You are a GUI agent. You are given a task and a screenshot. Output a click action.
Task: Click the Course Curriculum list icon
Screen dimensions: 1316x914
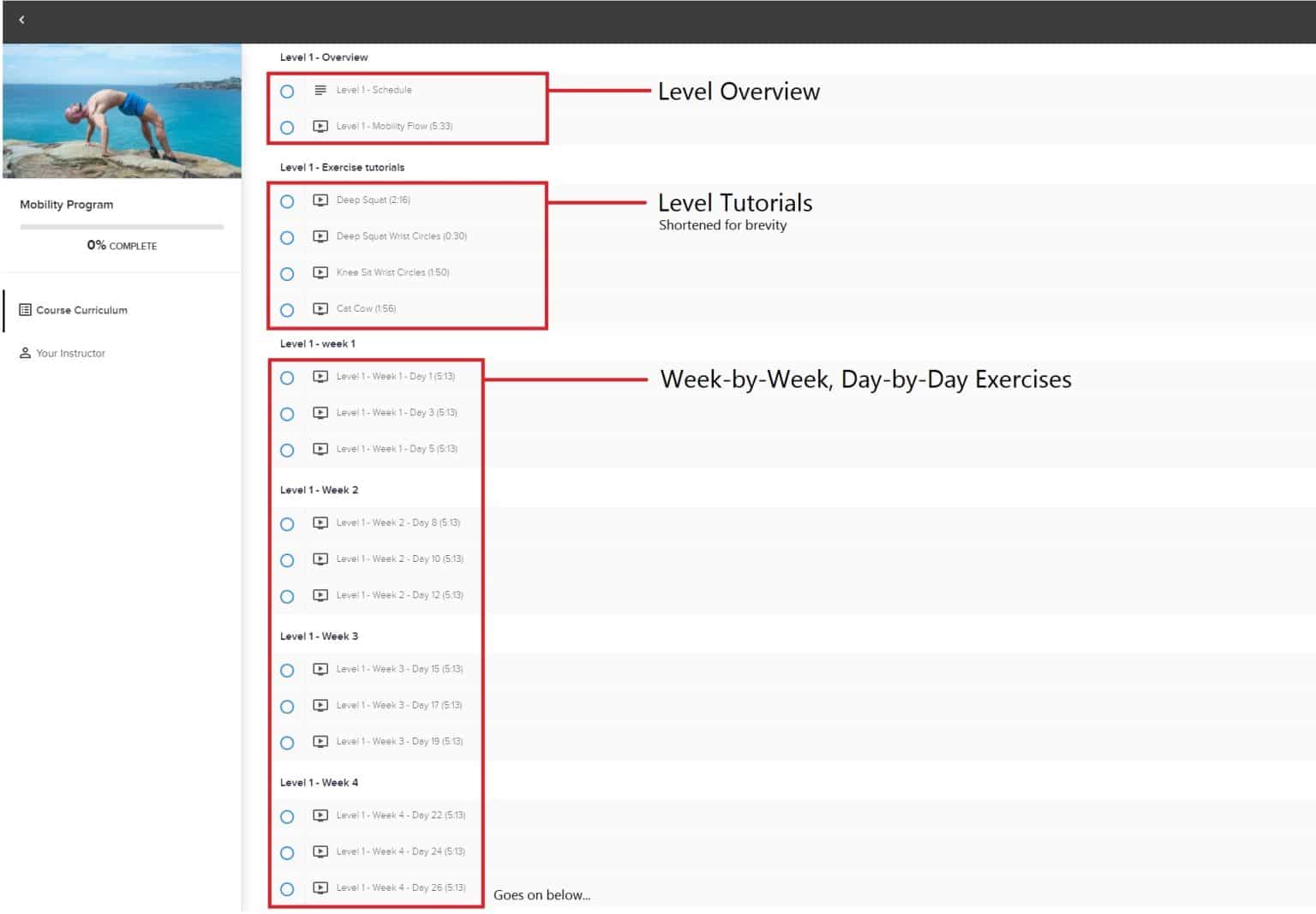point(25,310)
